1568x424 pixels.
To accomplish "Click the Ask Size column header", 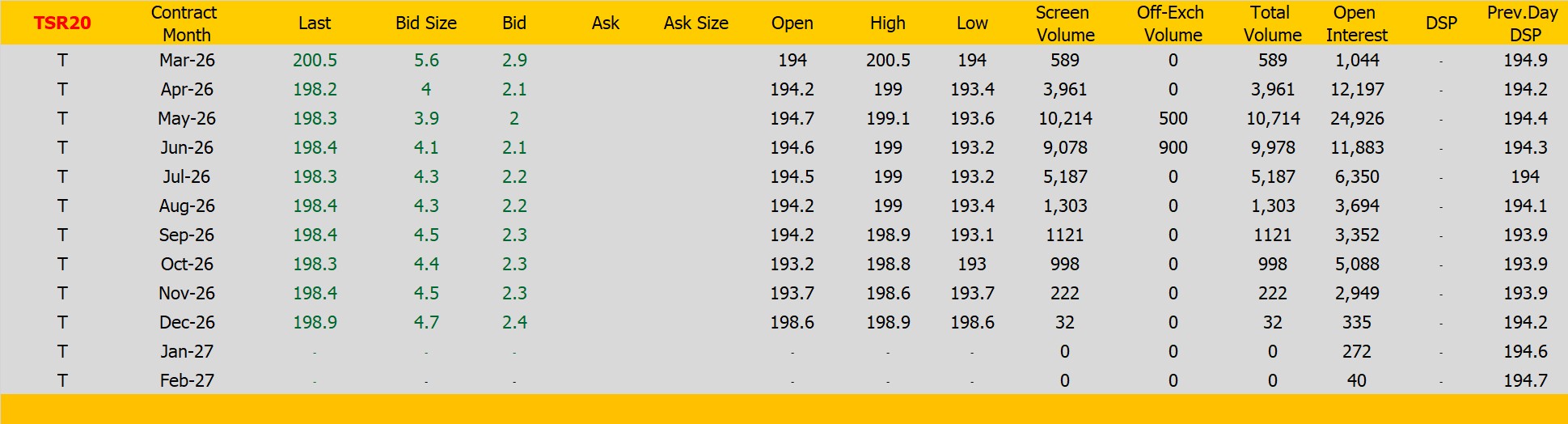I will click(x=695, y=23).
